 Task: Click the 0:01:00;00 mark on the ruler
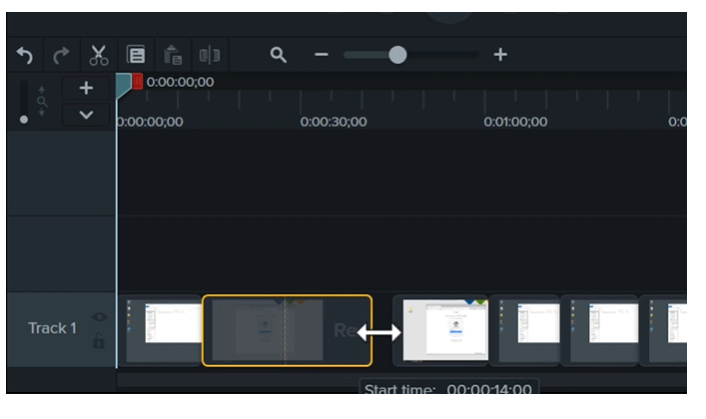(x=516, y=122)
